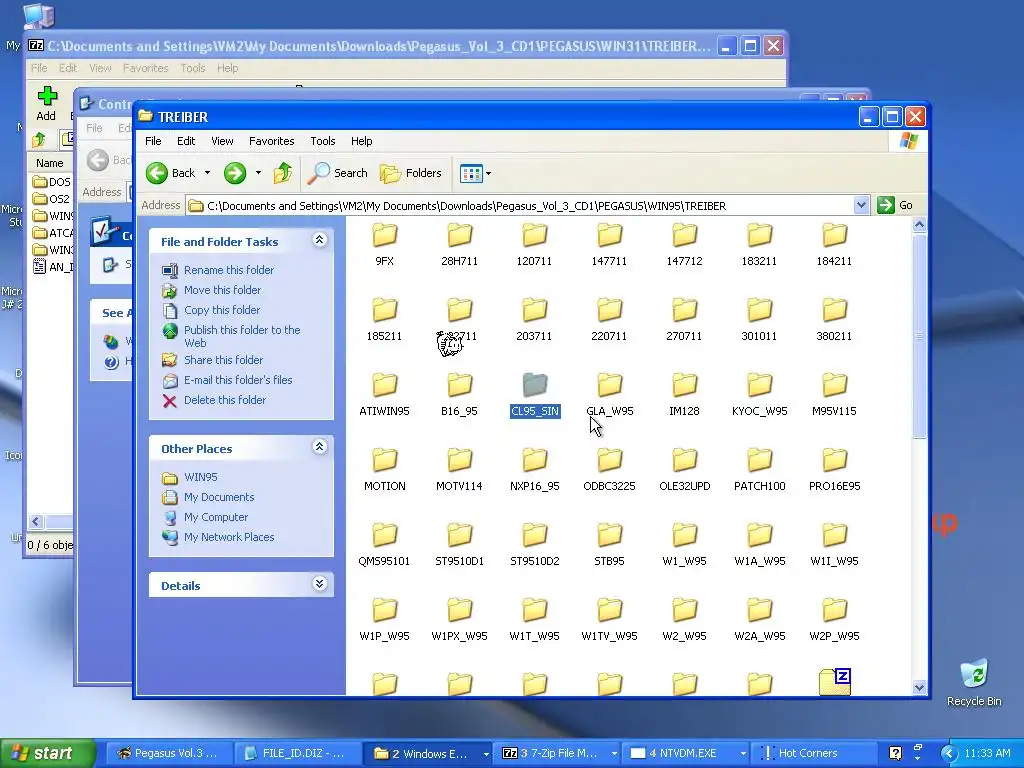Image resolution: width=1024 pixels, height=768 pixels.
Task: Select DOS folder in 7-Zip window
Action: 51,182
